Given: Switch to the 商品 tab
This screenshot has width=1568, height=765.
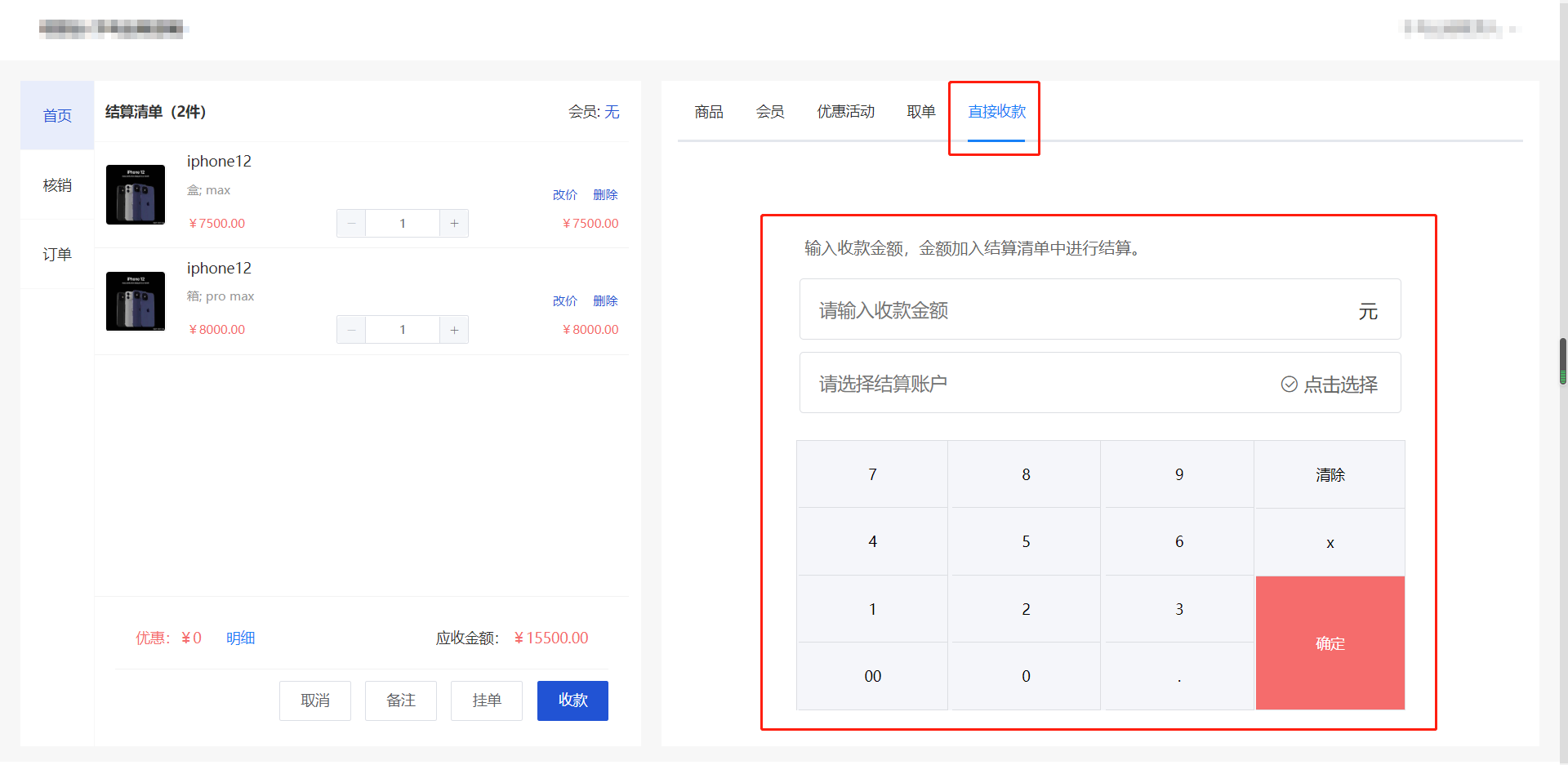Looking at the screenshot, I should point(708,112).
